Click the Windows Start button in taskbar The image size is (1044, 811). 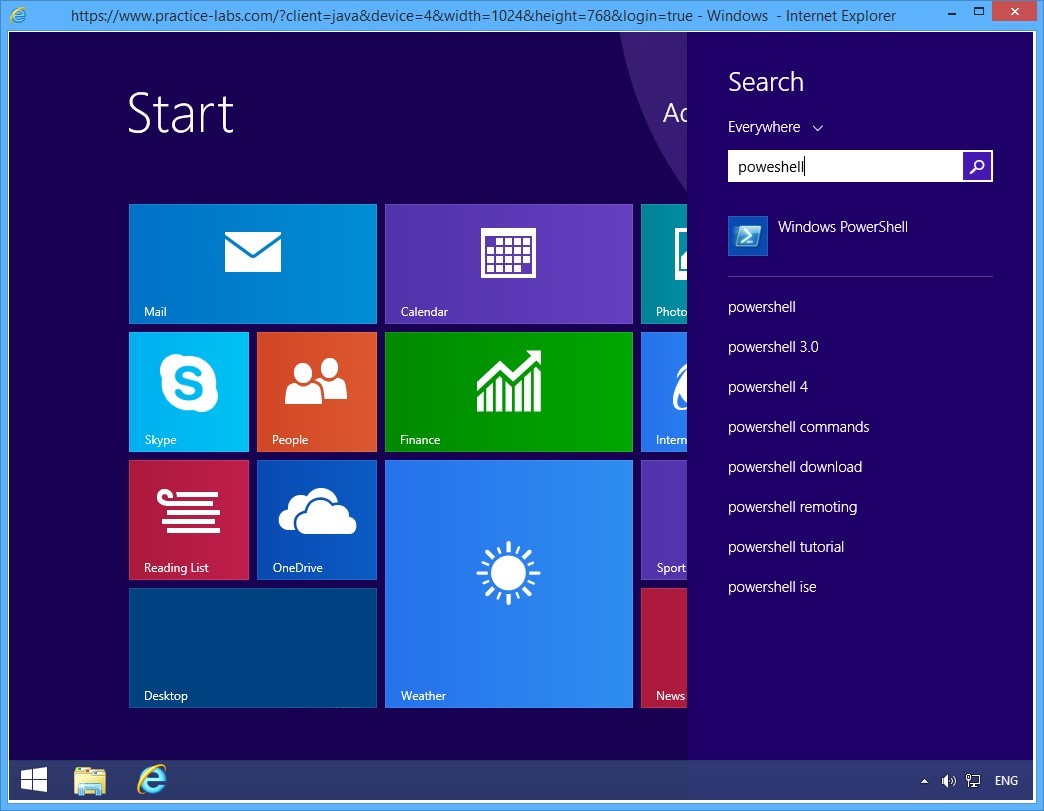pos(34,780)
